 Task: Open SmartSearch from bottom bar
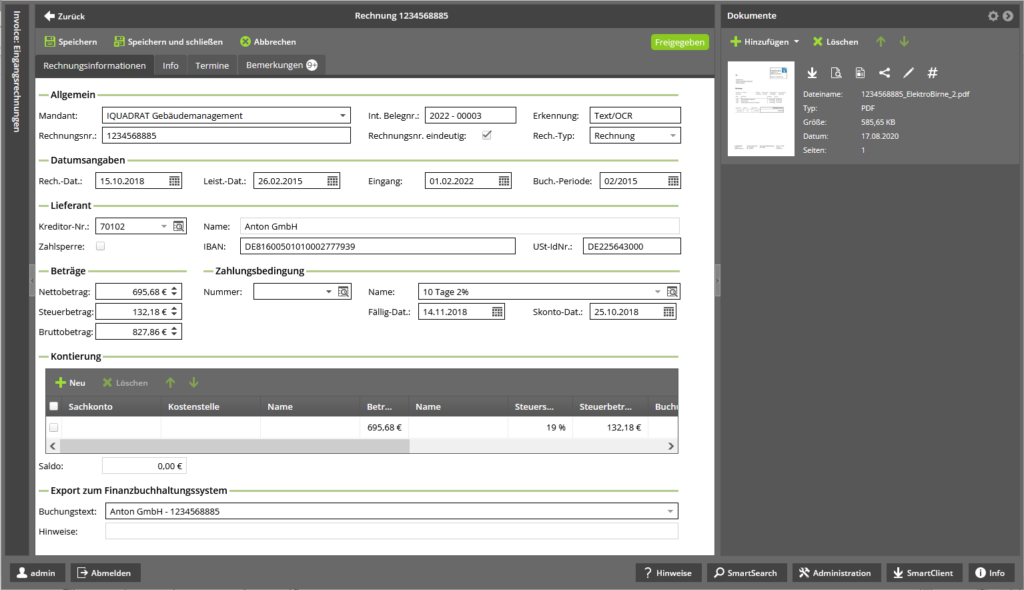coord(746,573)
